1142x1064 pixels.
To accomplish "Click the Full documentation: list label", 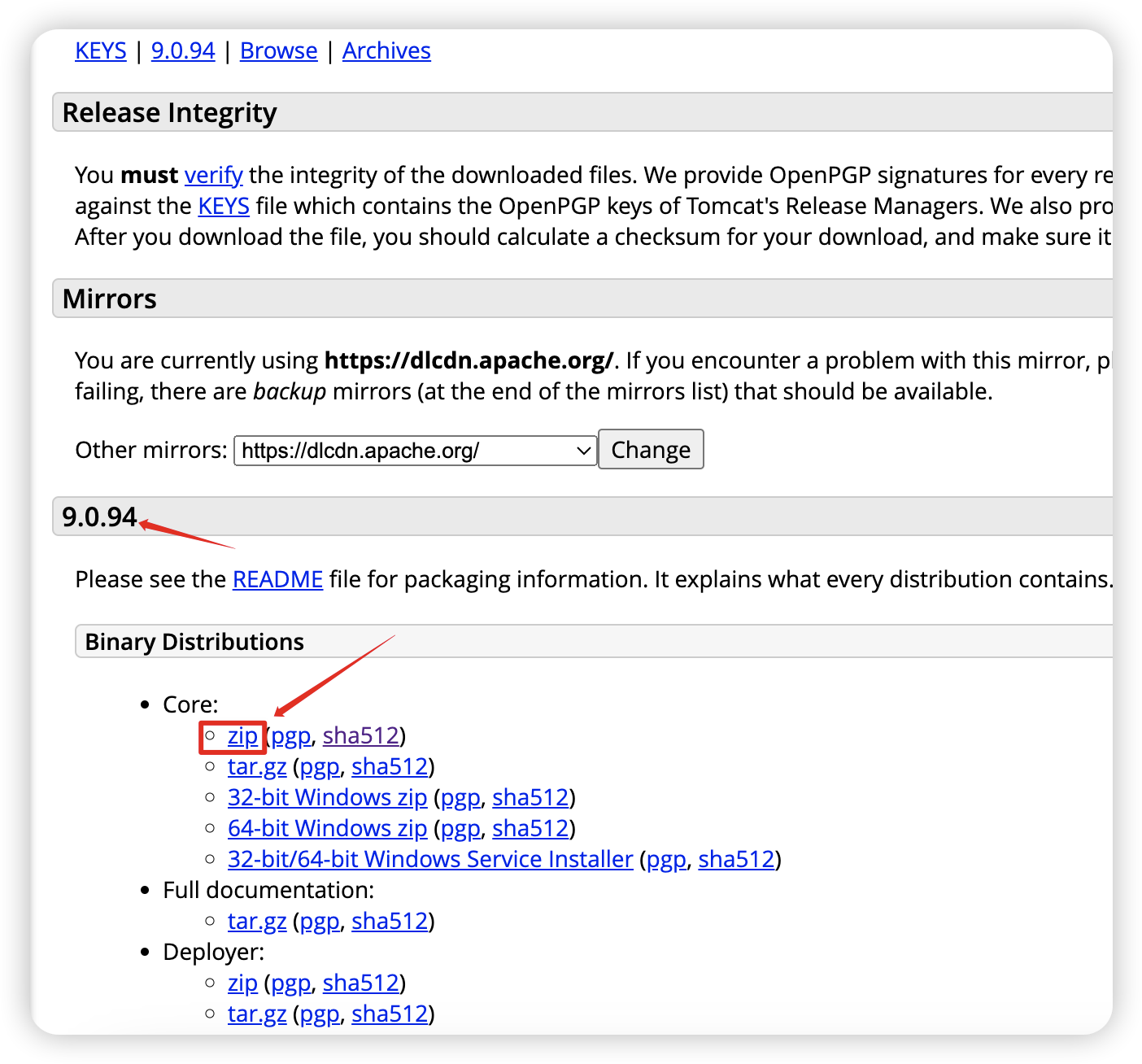I will [268, 890].
